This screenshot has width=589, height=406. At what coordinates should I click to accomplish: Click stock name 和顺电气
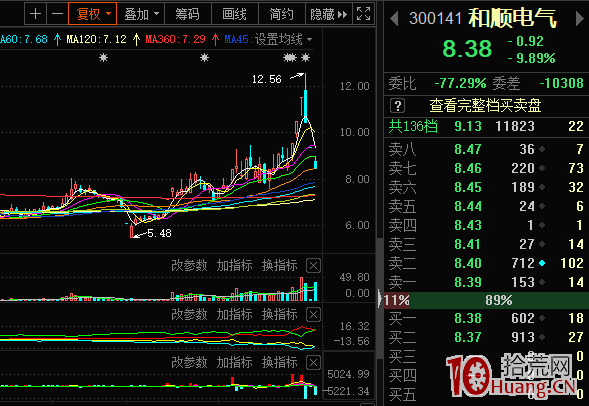click(512, 18)
